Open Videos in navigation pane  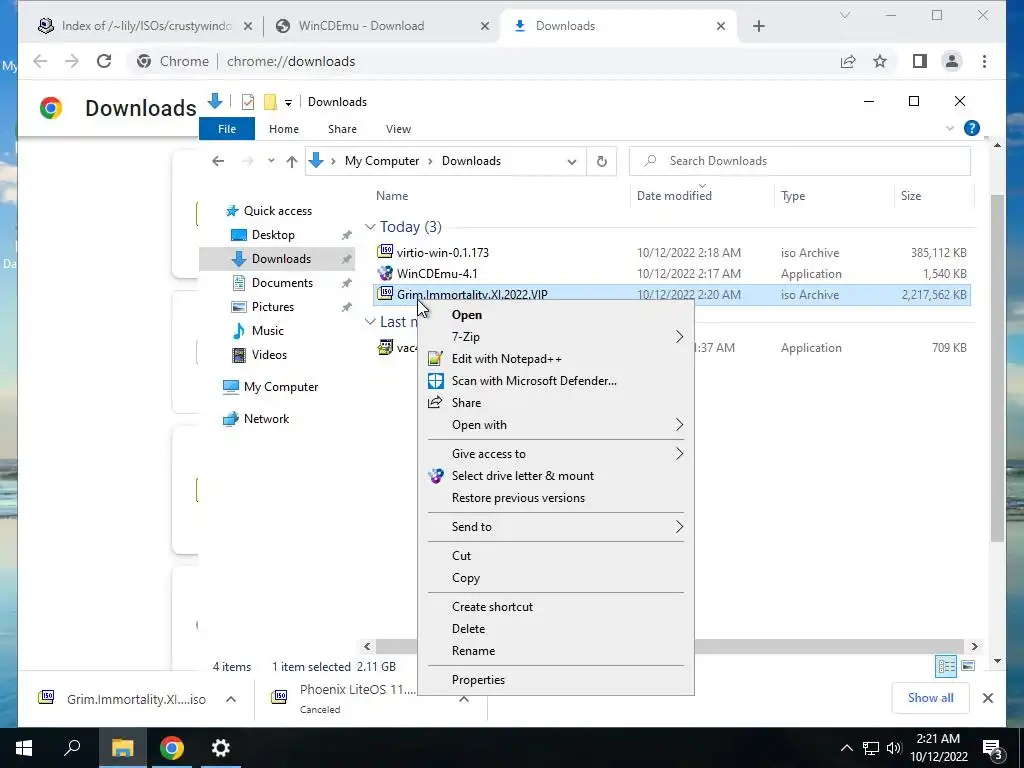pos(269,355)
